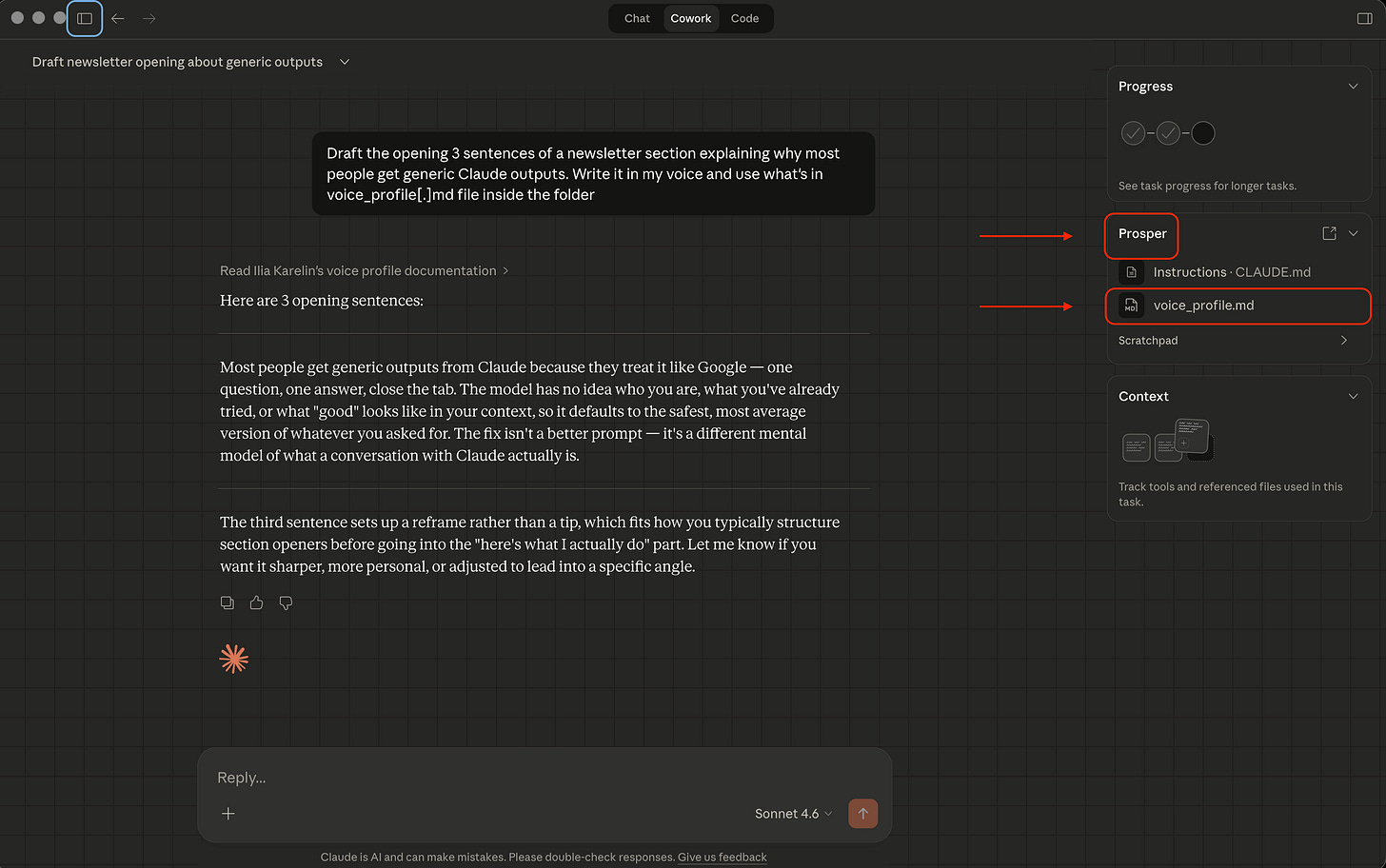This screenshot has width=1386, height=868.
Task: Click the user prompt message bubble
Action: click(593, 173)
